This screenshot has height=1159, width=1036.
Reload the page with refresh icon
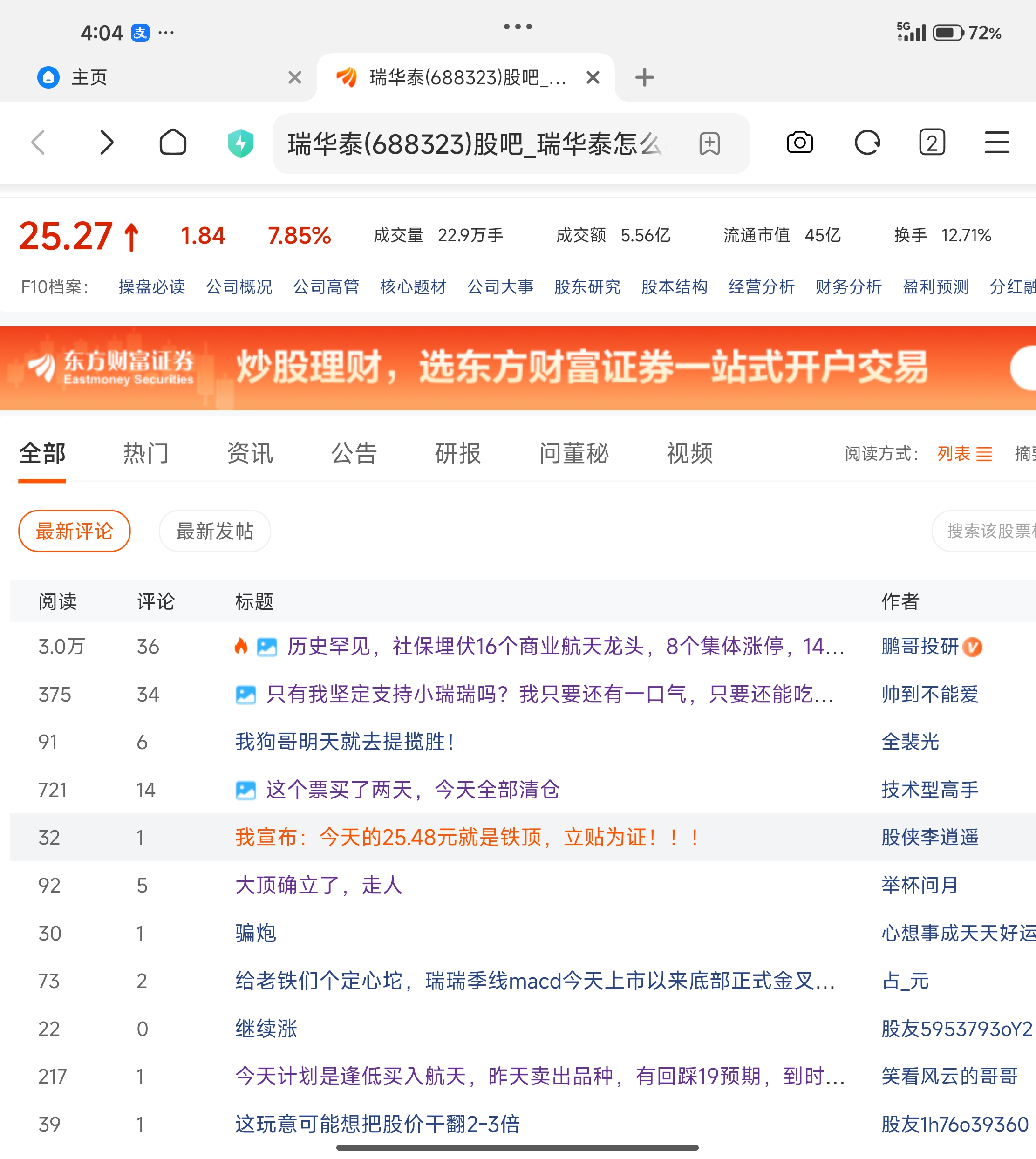867,143
